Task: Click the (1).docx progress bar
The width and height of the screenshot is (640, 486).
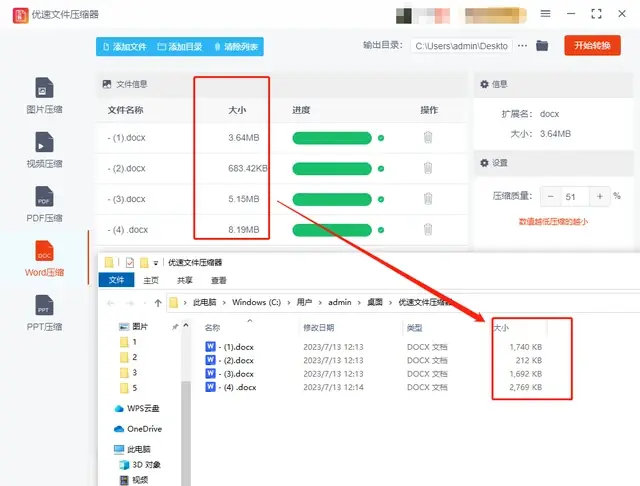Action: coord(332,138)
